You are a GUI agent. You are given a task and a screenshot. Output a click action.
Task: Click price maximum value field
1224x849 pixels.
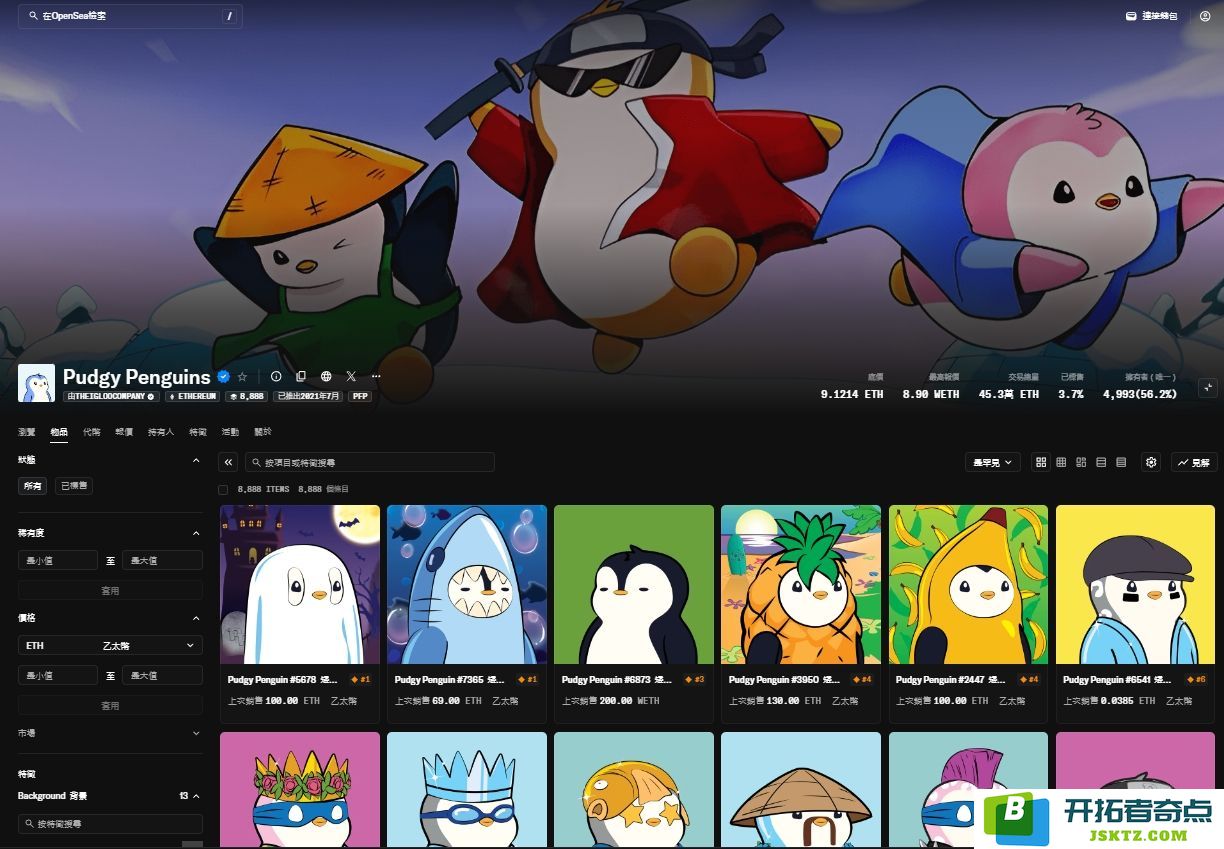click(163, 676)
